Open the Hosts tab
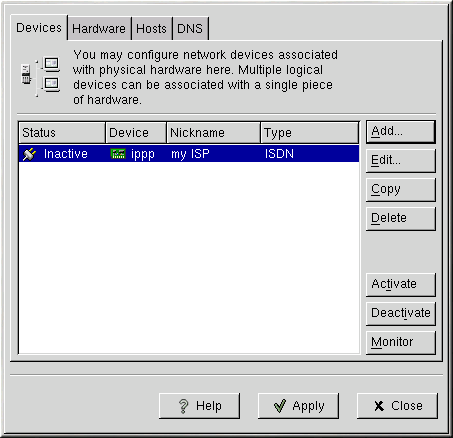This screenshot has width=453, height=438. [x=151, y=29]
